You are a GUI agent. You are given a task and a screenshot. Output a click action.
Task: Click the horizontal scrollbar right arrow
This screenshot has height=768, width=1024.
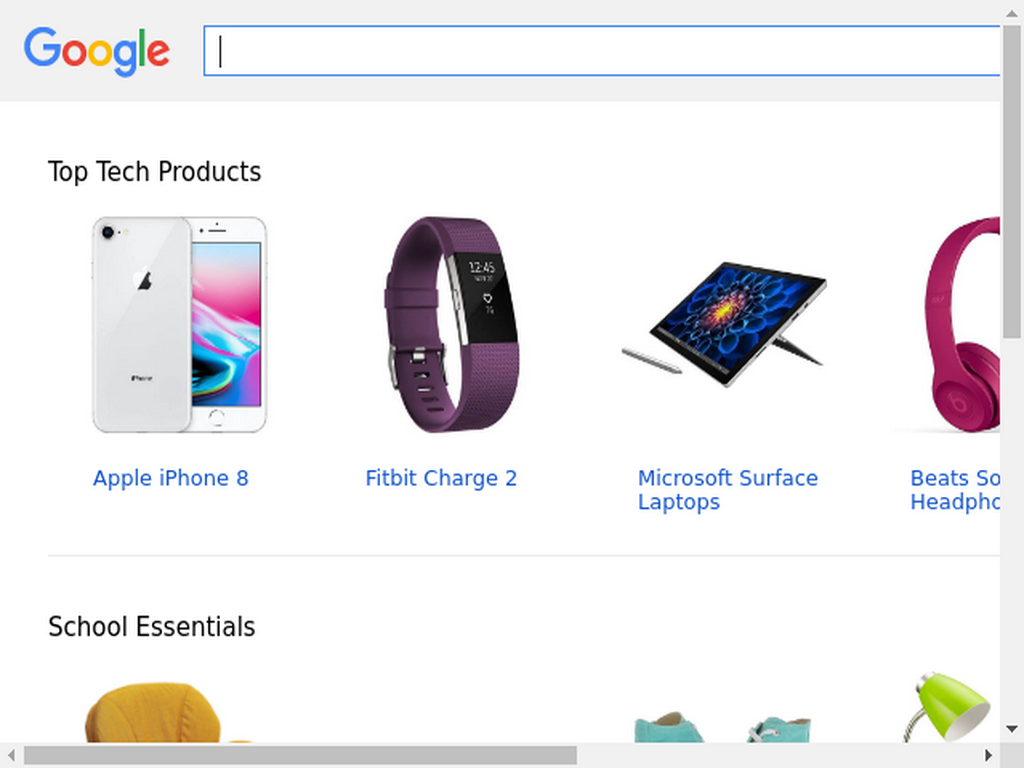[989, 755]
